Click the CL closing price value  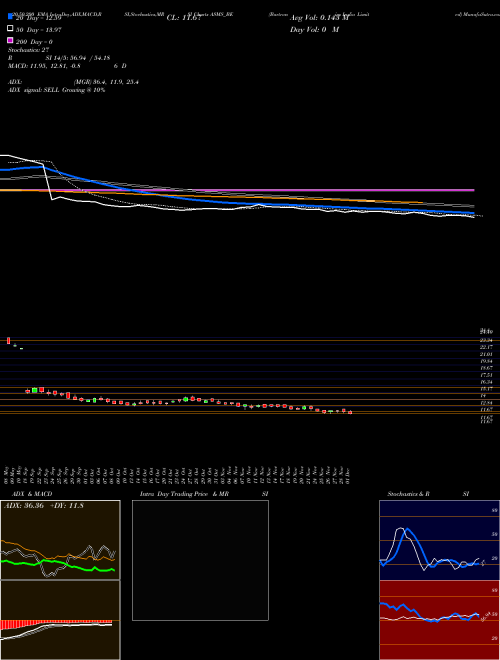click(185, 18)
